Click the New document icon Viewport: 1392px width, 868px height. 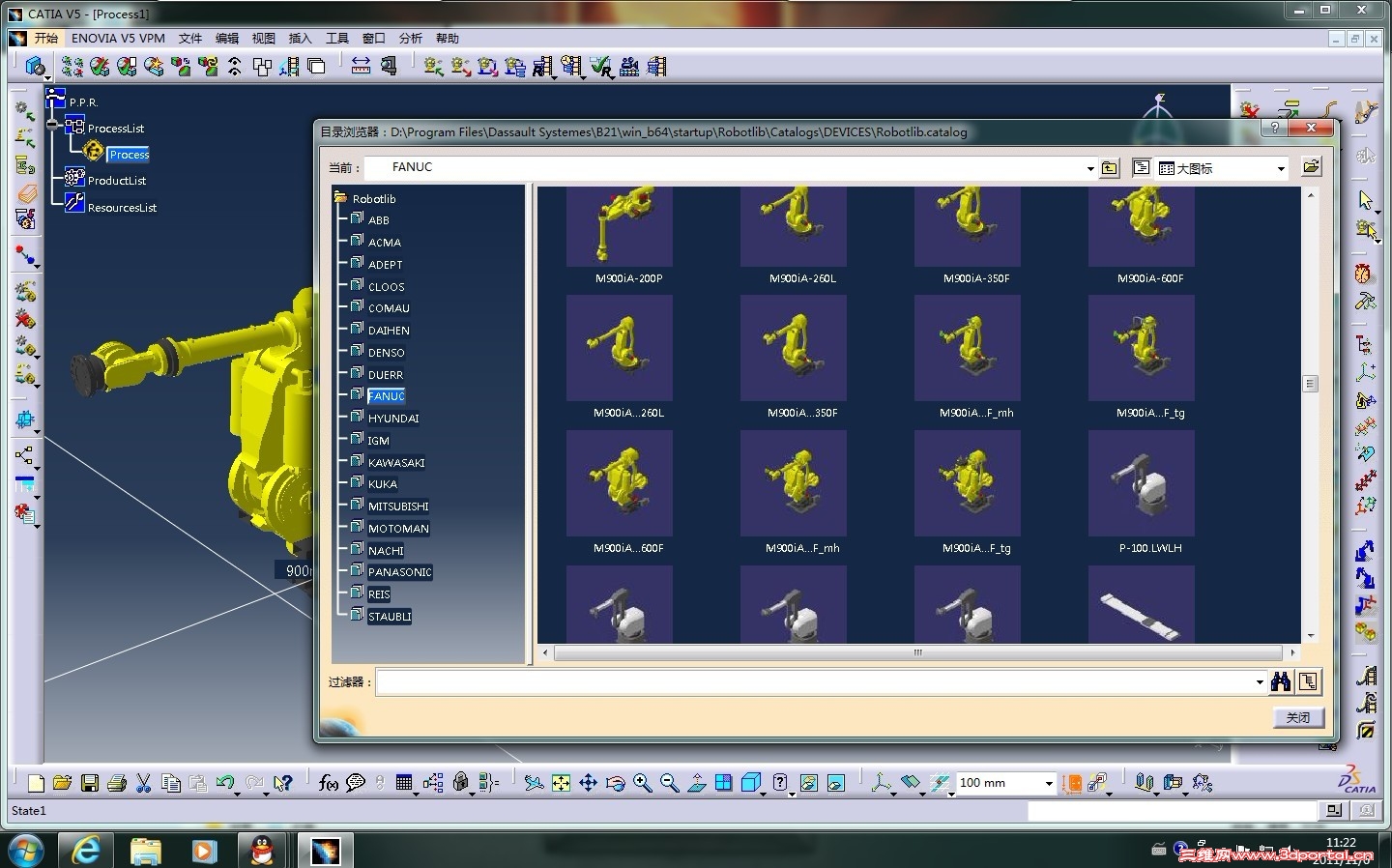tap(36, 783)
